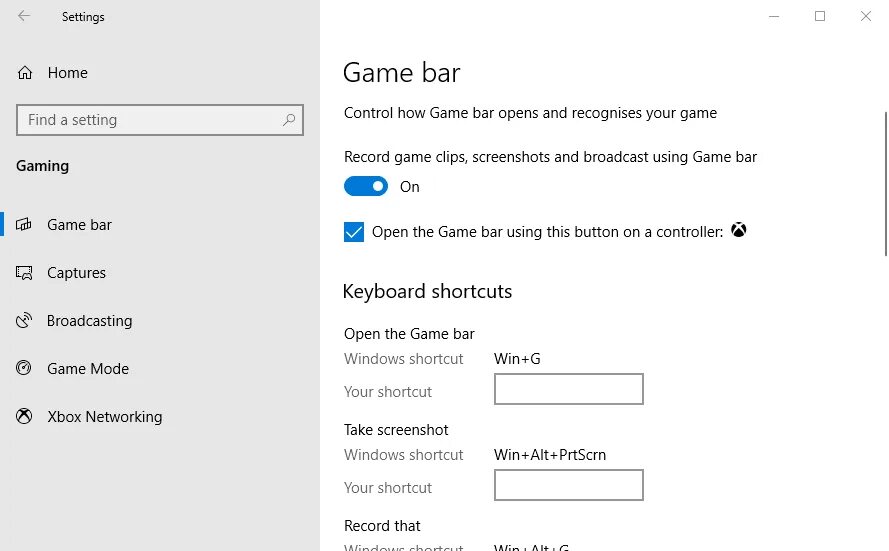Viewport: 889px width, 551px height.
Task: Open the Game Mode settings
Action: point(88,368)
